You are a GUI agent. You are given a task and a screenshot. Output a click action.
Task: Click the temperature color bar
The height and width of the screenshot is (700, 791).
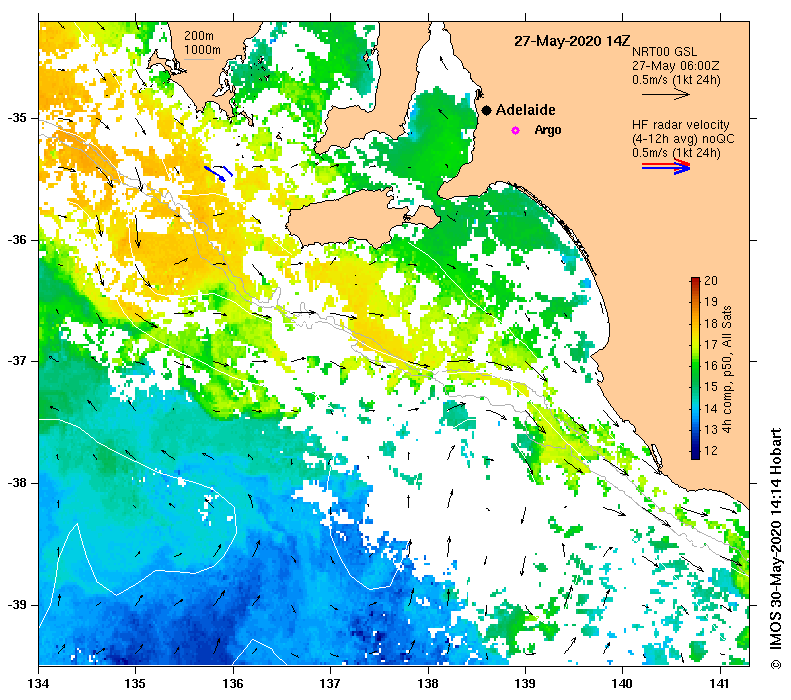695,368
